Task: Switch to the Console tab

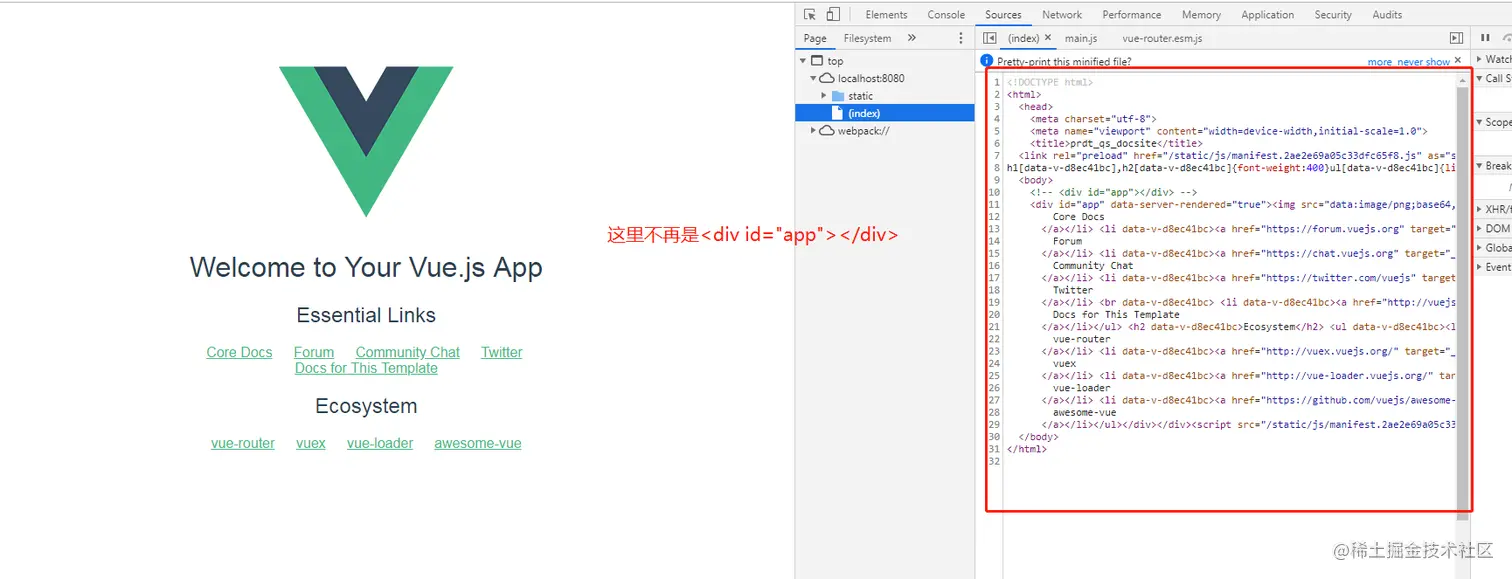Action: 946,15
